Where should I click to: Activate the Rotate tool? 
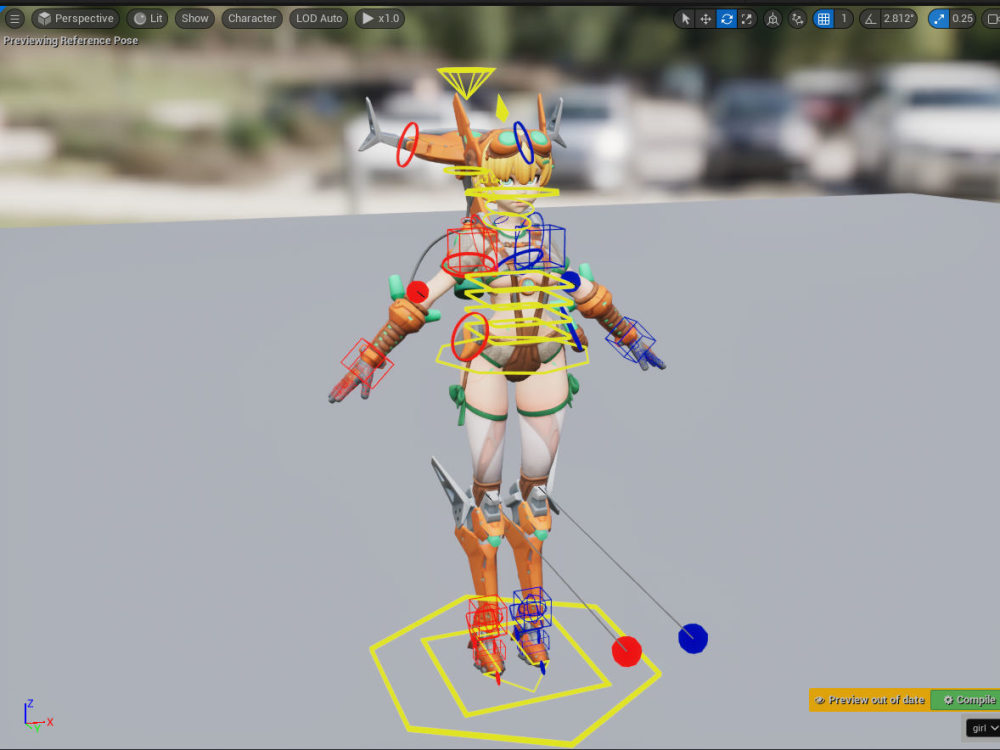coord(726,18)
